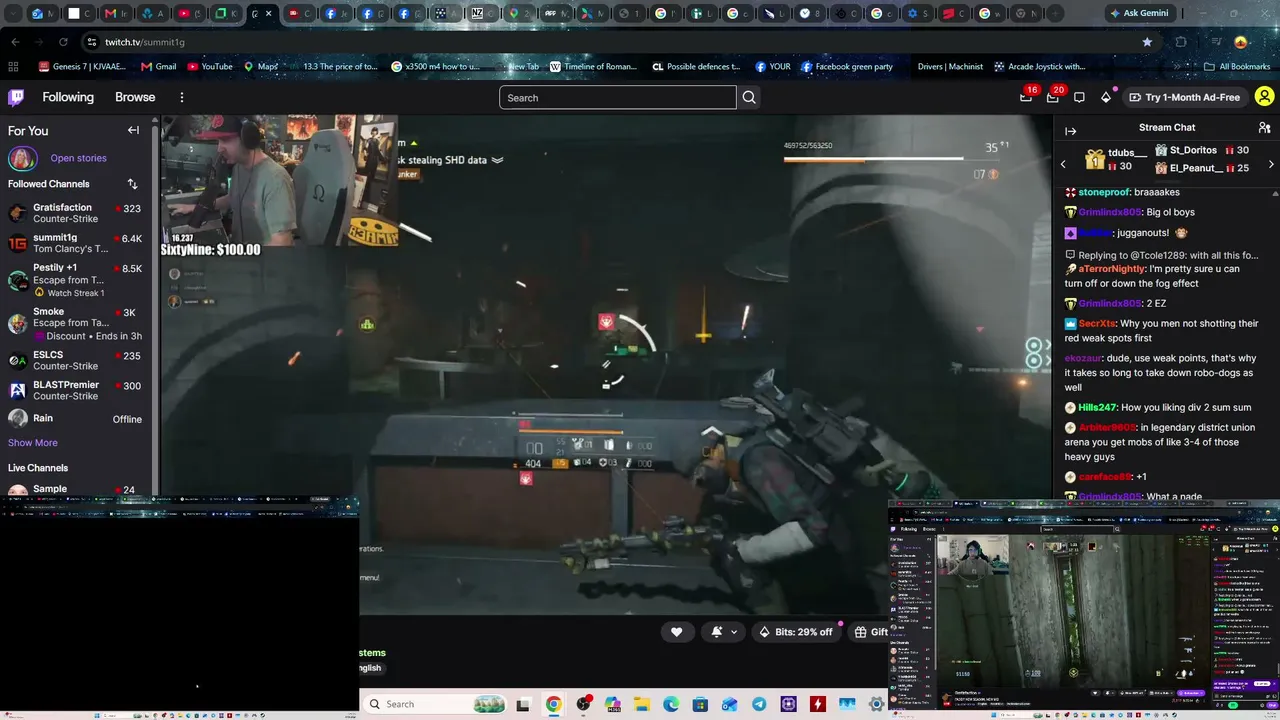Viewport: 1280px width, 720px height.
Task: Open the chat community users icon
Action: [x=1264, y=128]
